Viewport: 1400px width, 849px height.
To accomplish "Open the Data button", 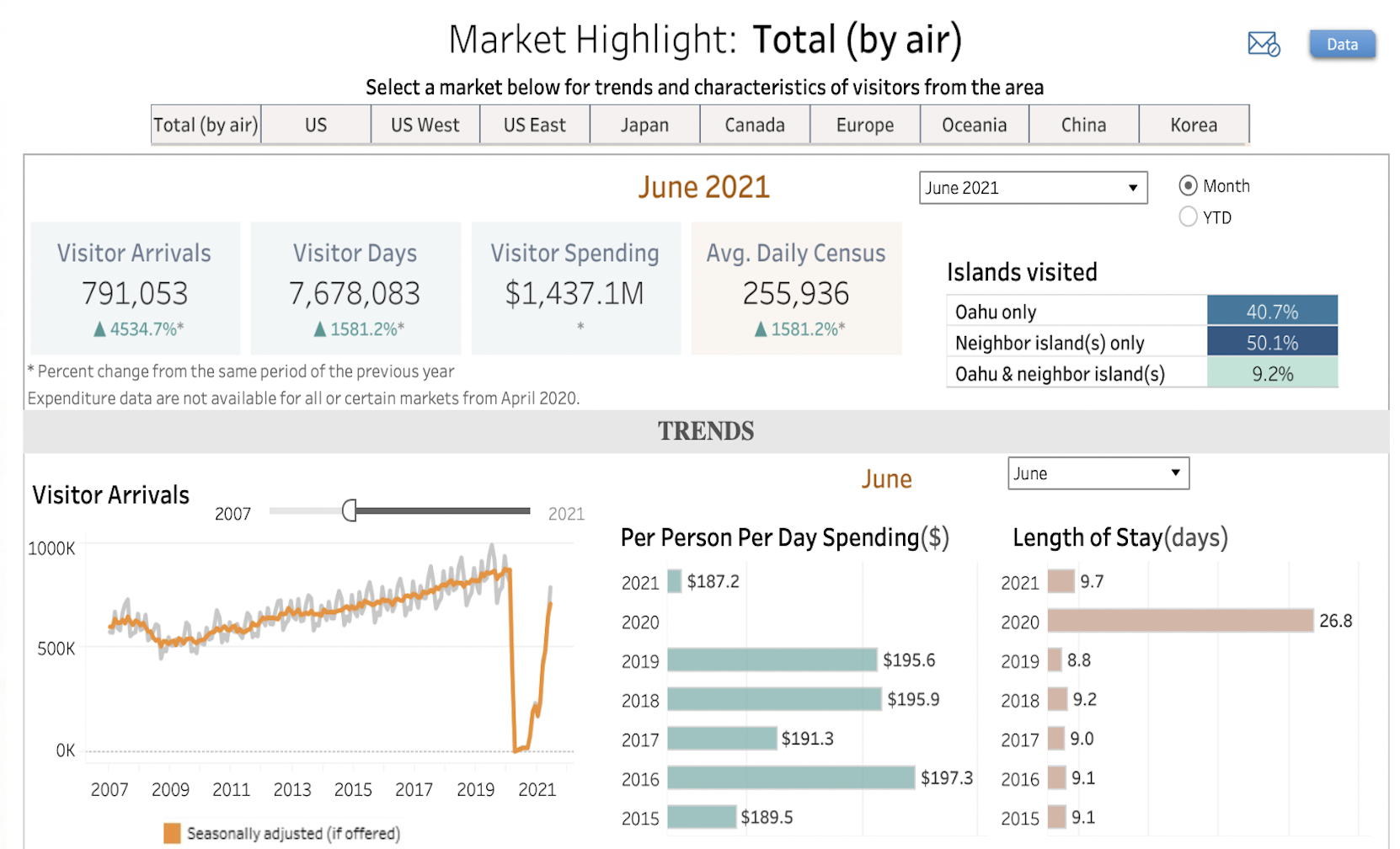I will coord(1342,45).
